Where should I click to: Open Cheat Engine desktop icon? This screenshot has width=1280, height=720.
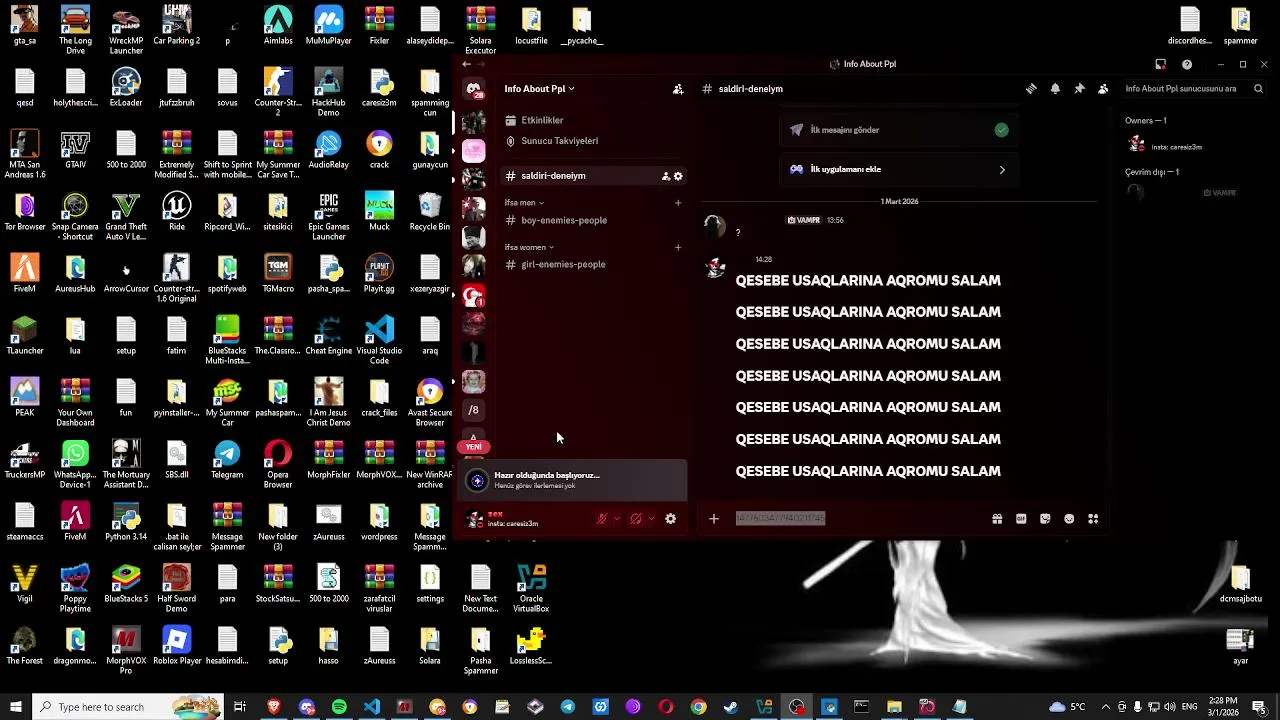coord(329,337)
